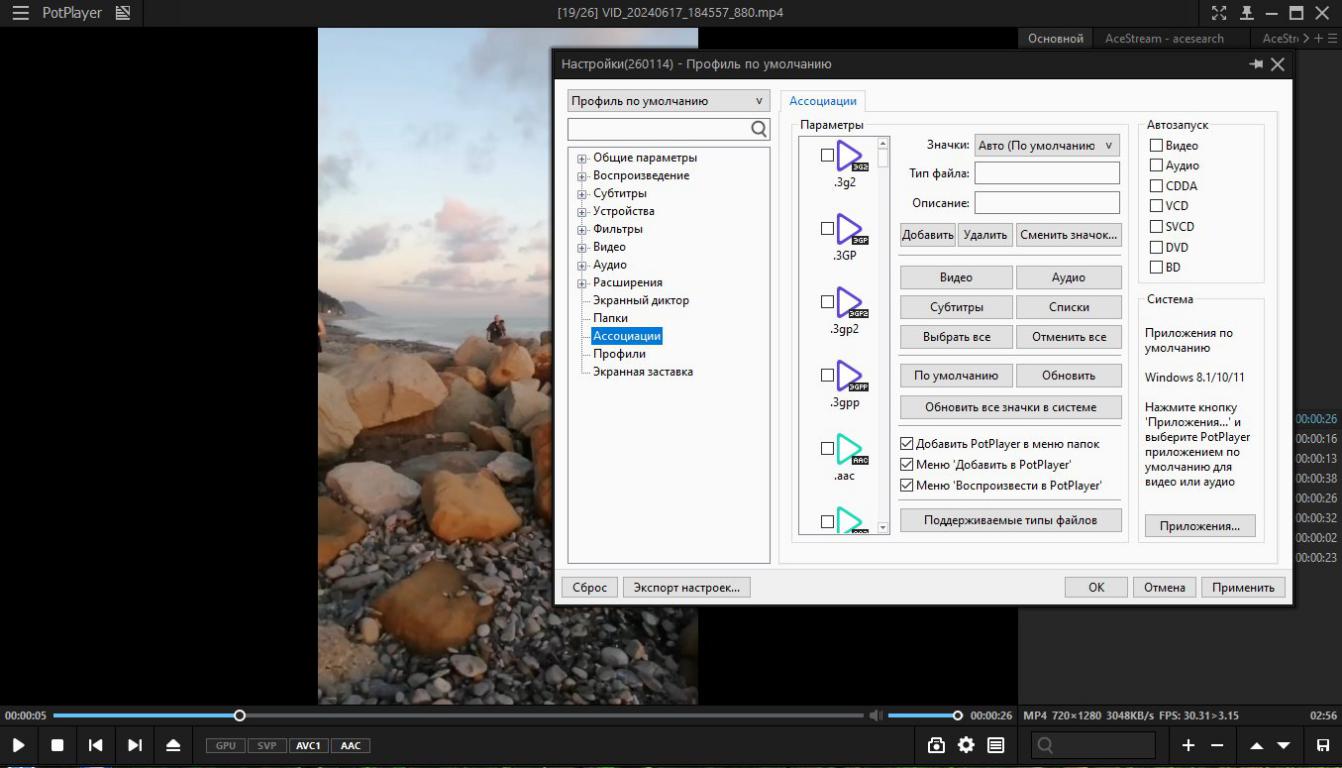The width and height of the screenshot is (1342, 768).
Task: Click the volume slider bar
Action: tap(922, 715)
